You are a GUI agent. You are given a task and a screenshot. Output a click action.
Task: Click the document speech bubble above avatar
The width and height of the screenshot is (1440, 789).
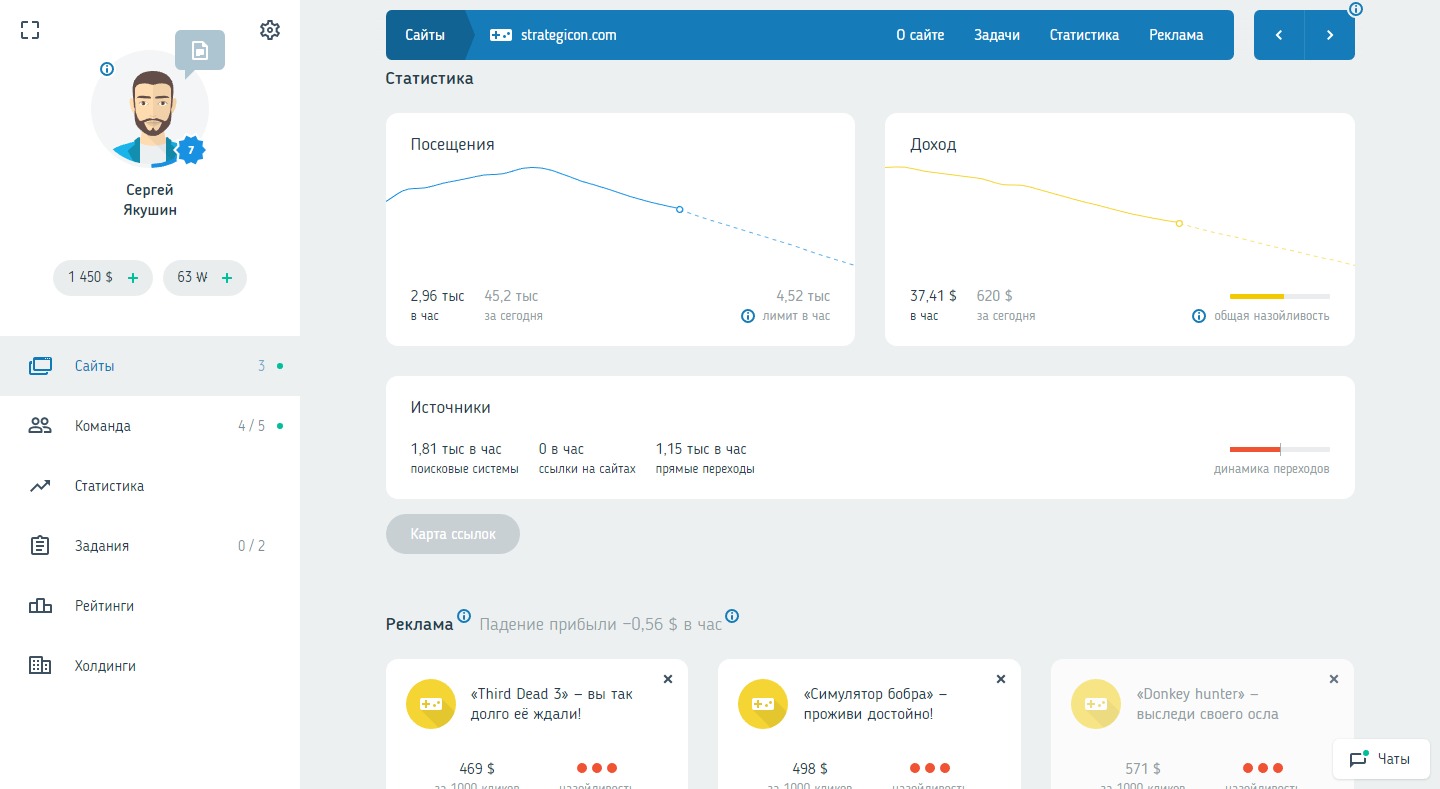(200, 51)
